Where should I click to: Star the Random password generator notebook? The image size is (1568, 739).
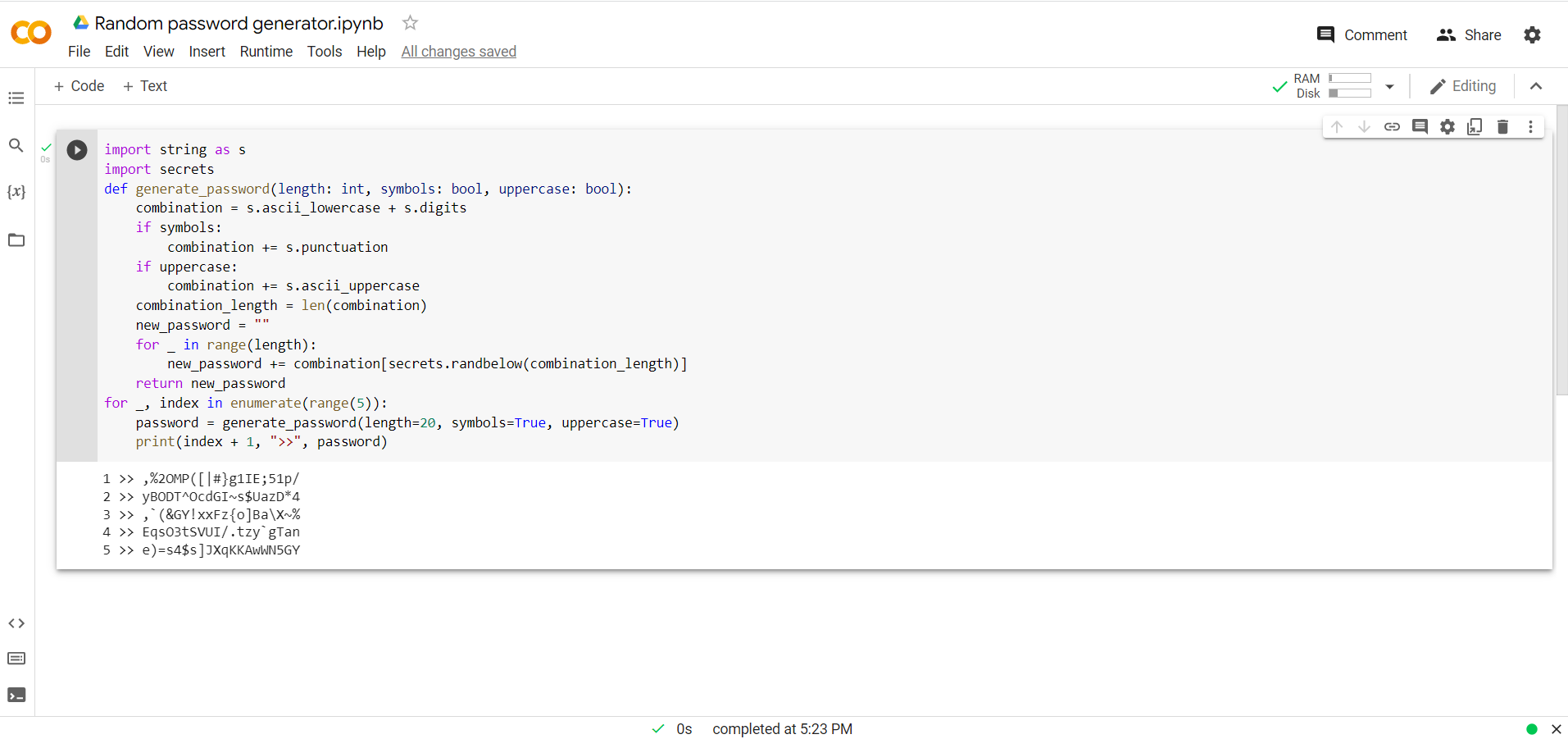[x=411, y=23]
